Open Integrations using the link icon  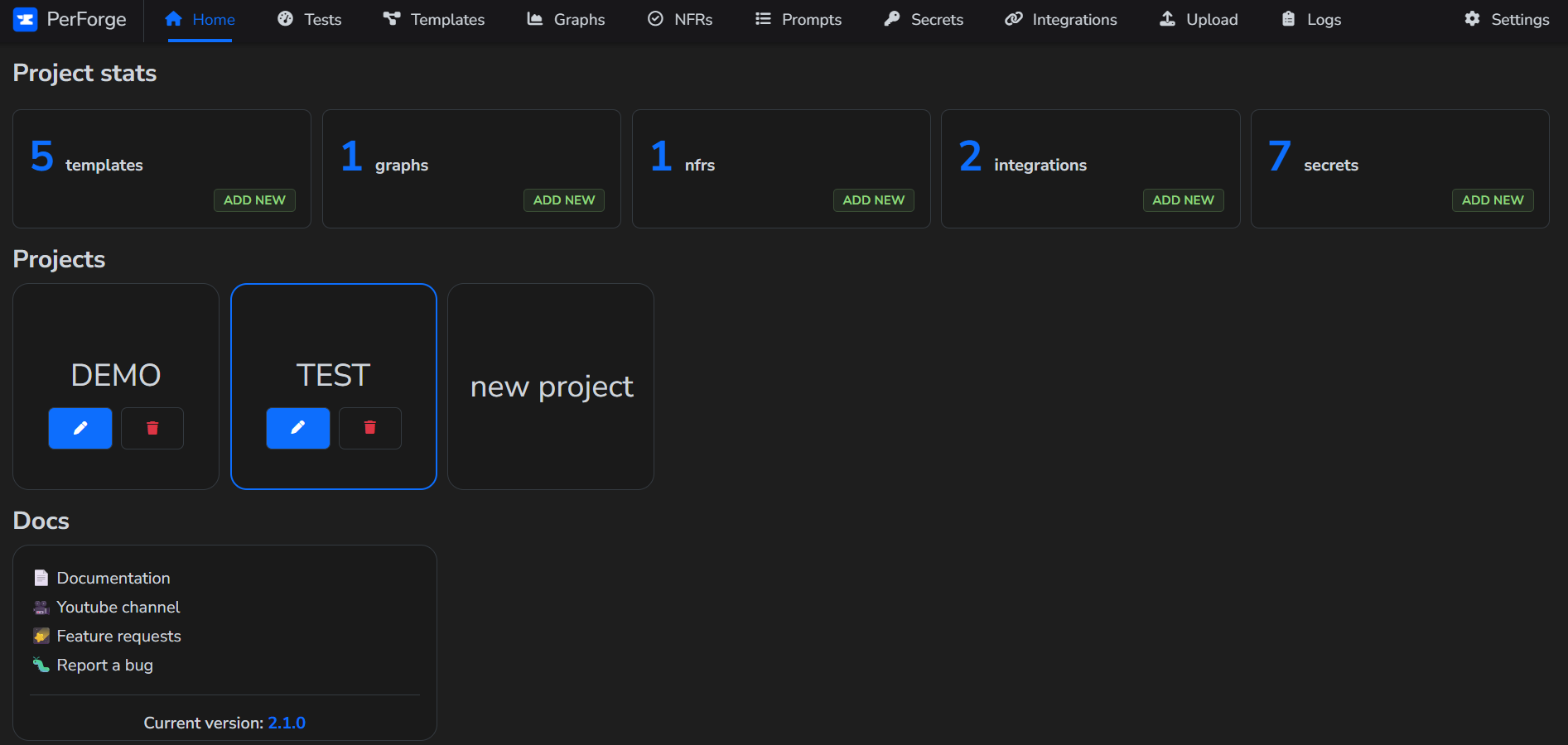1014,18
